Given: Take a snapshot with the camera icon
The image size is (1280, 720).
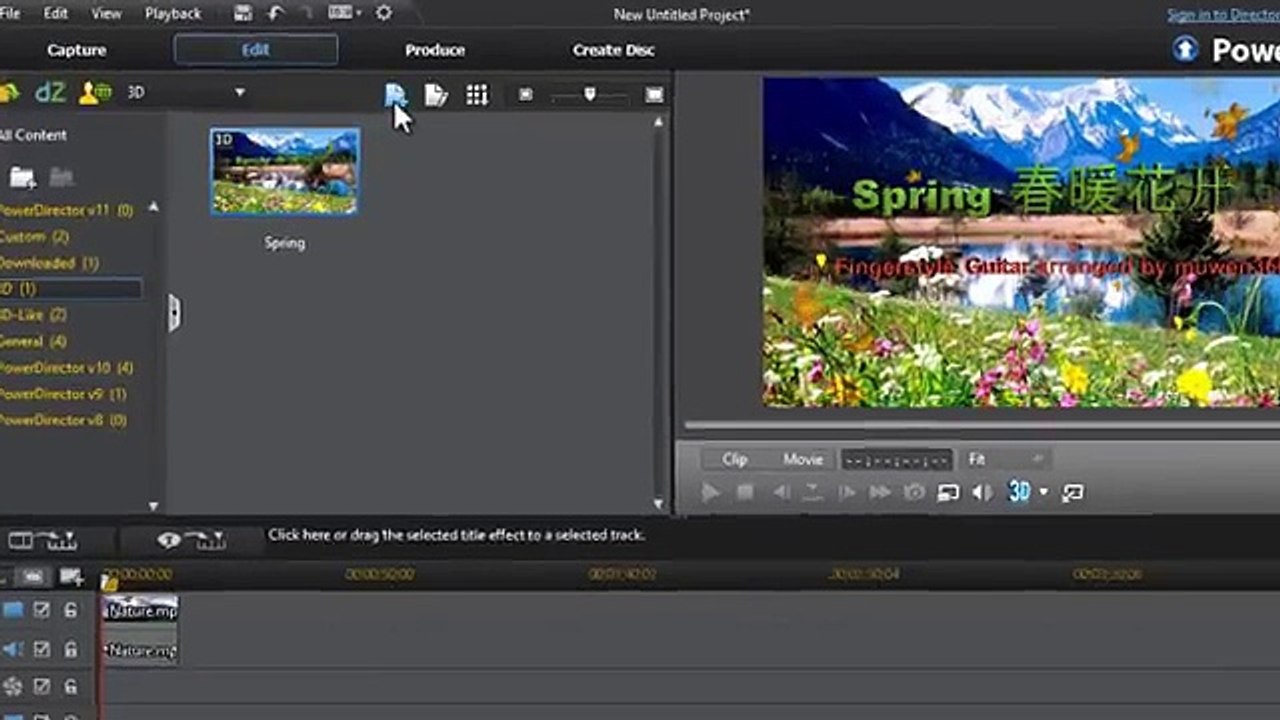Looking at the screenshot, I should (x=914, y=492).
